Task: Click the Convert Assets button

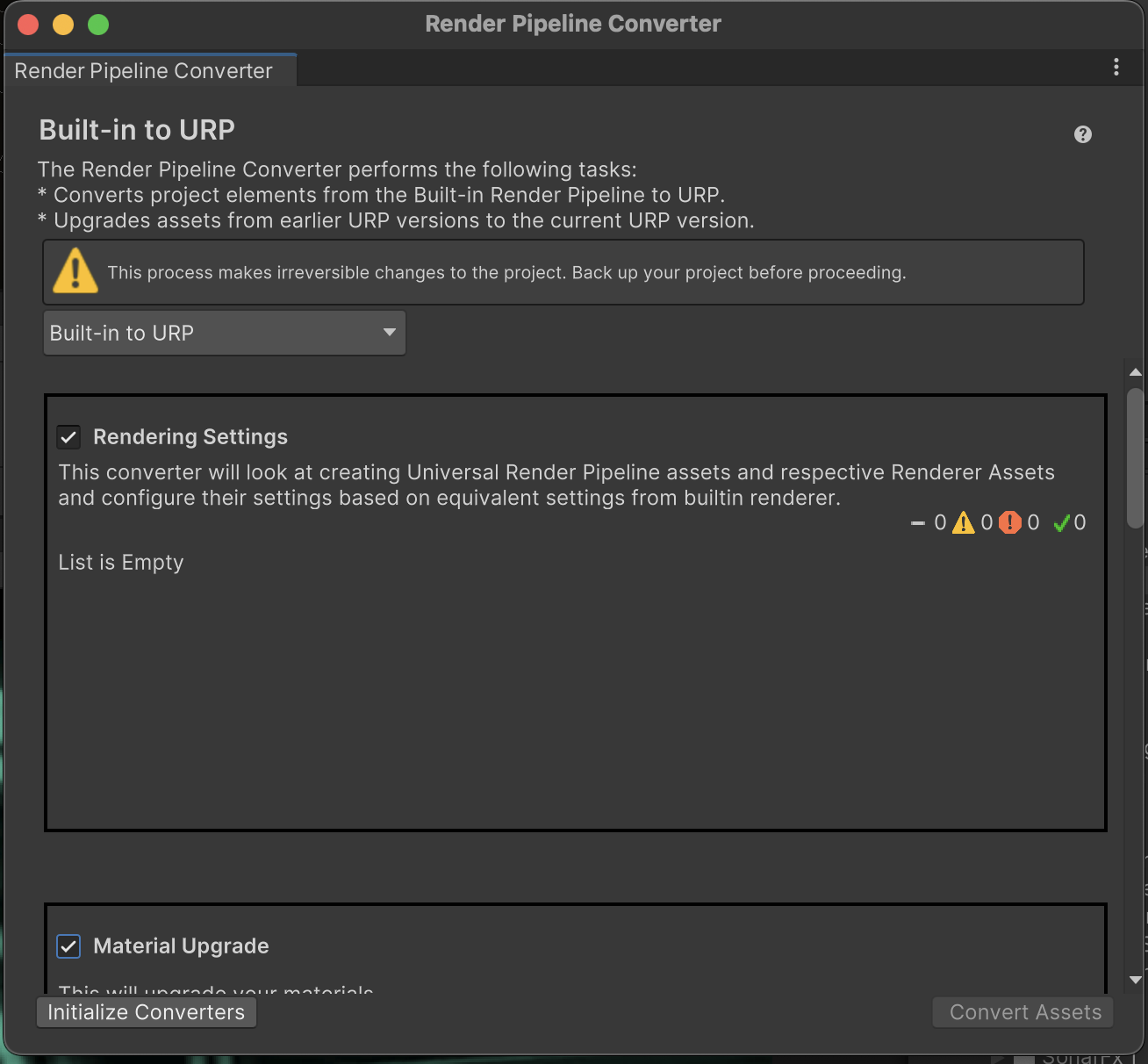Action: 1022,1012
